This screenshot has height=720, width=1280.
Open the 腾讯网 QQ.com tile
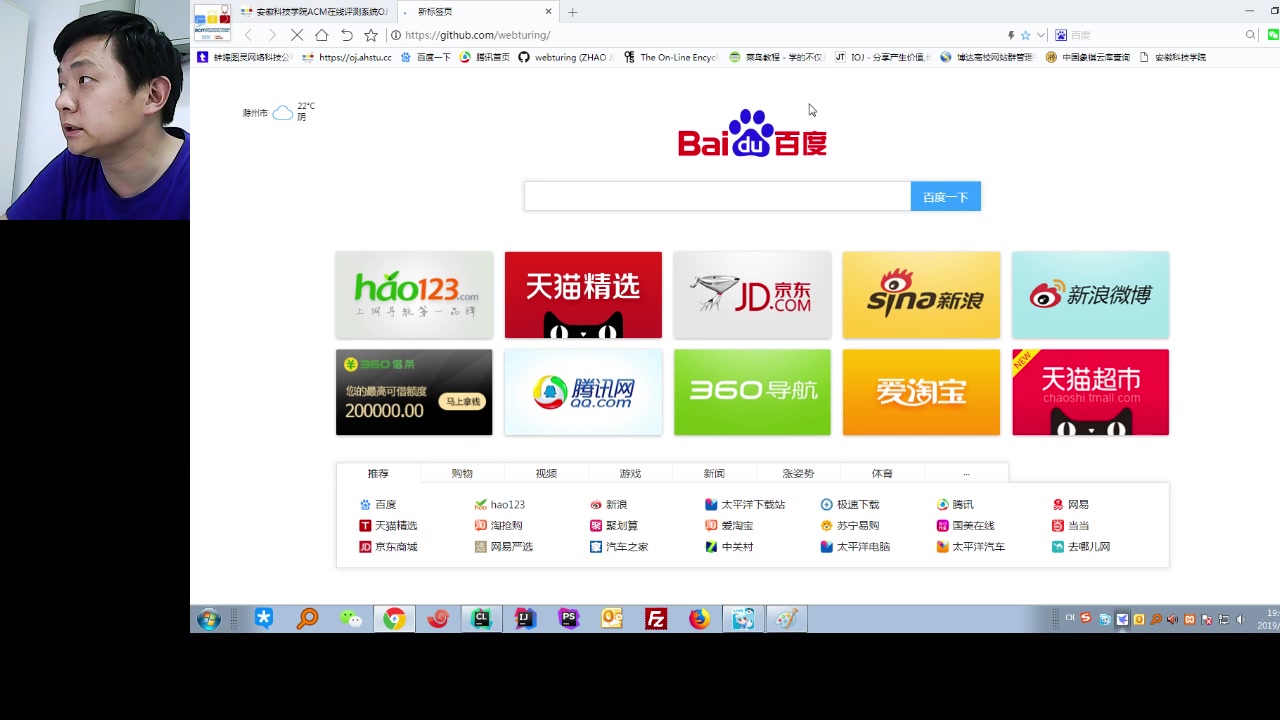click(x=583, y=392)
